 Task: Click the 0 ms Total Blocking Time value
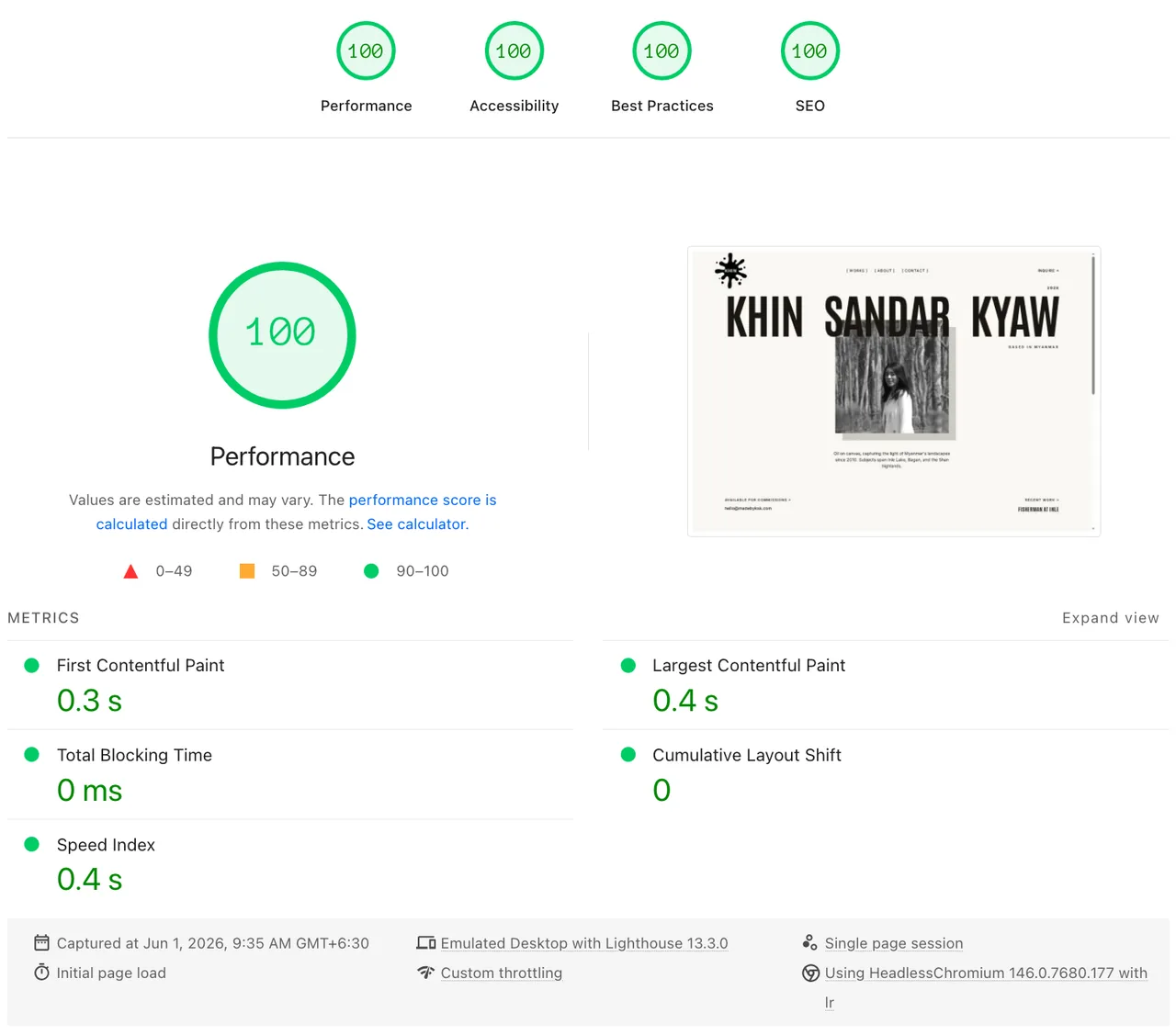(89, 791)
